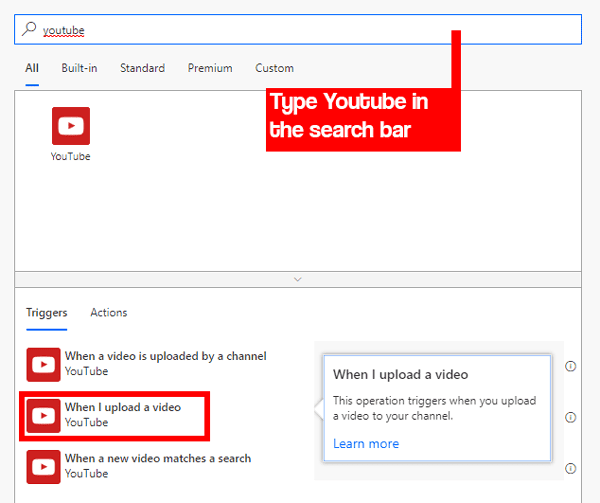
Task: Click icon for video uploaded by channel trigger
Action: pos(43,365)
